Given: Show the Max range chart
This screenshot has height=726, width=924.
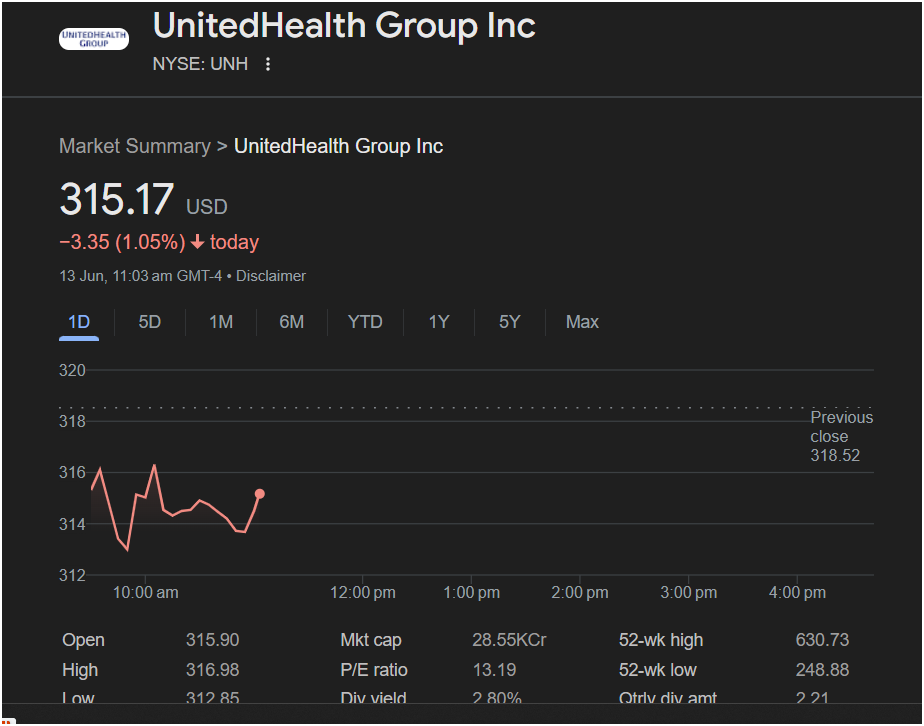Looking at the screenshot, I should (582, 322).
